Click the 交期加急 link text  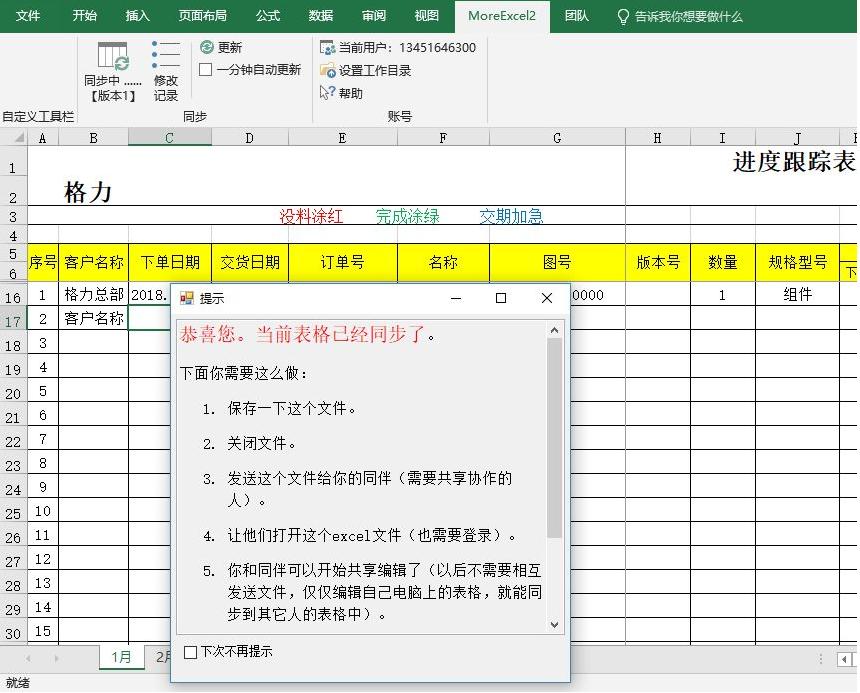510,214
